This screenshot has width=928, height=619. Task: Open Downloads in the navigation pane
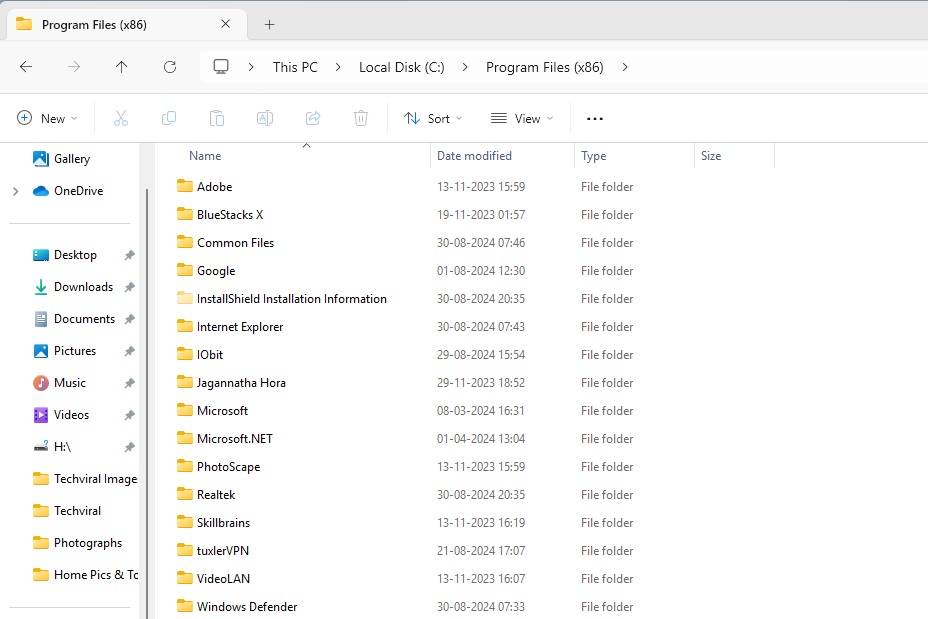82,287
